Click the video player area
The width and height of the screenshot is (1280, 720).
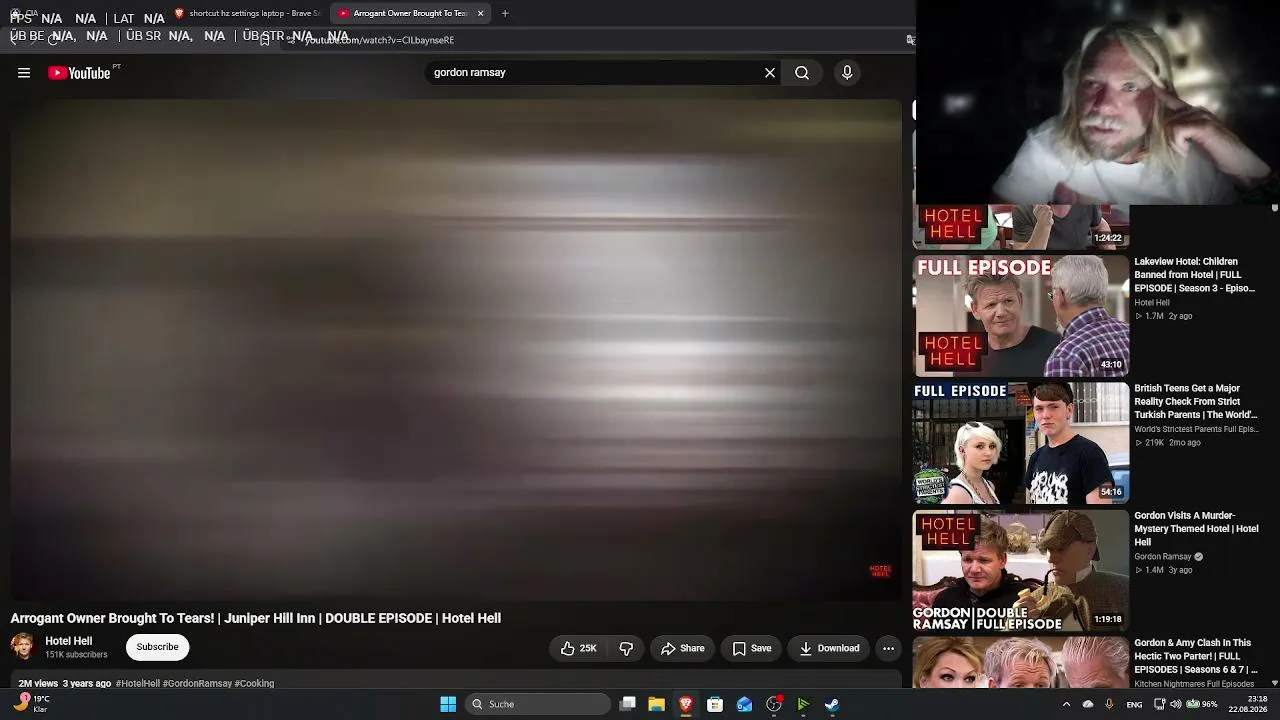point(456,348)
